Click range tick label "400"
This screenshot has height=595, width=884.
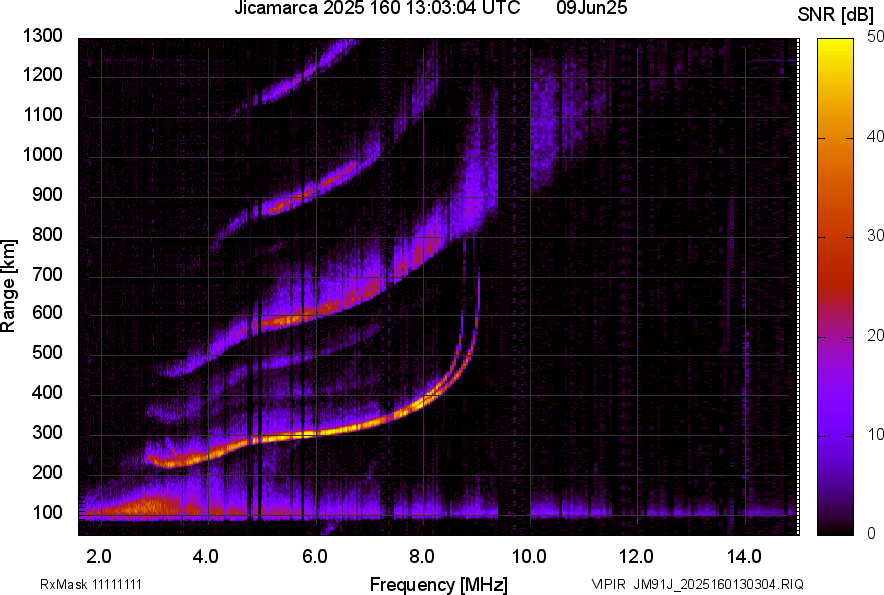coord(47,393)
